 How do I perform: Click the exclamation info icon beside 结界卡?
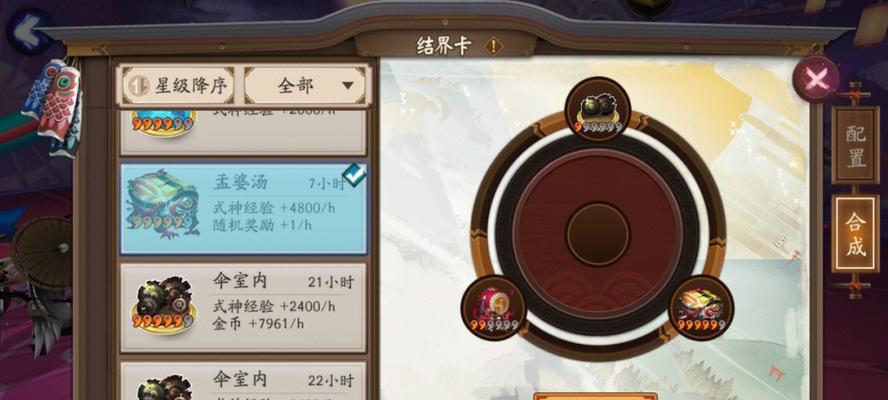point(493,46)
